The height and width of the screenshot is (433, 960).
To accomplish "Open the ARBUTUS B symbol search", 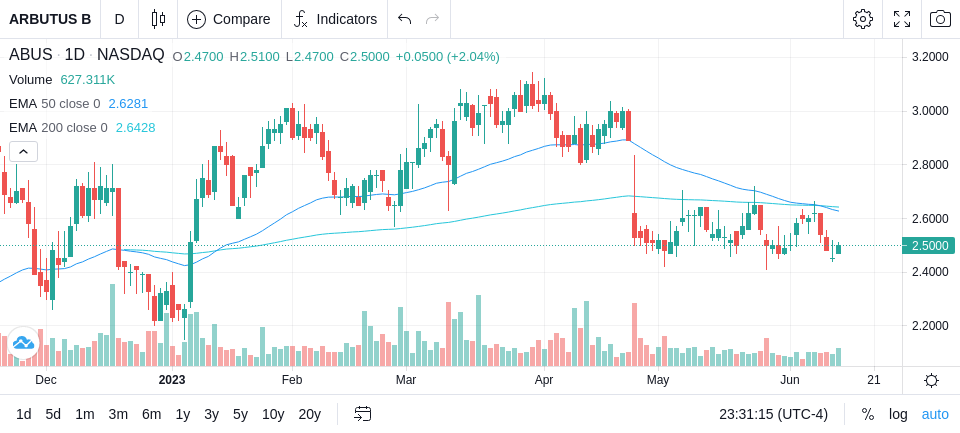I will 50,19.
